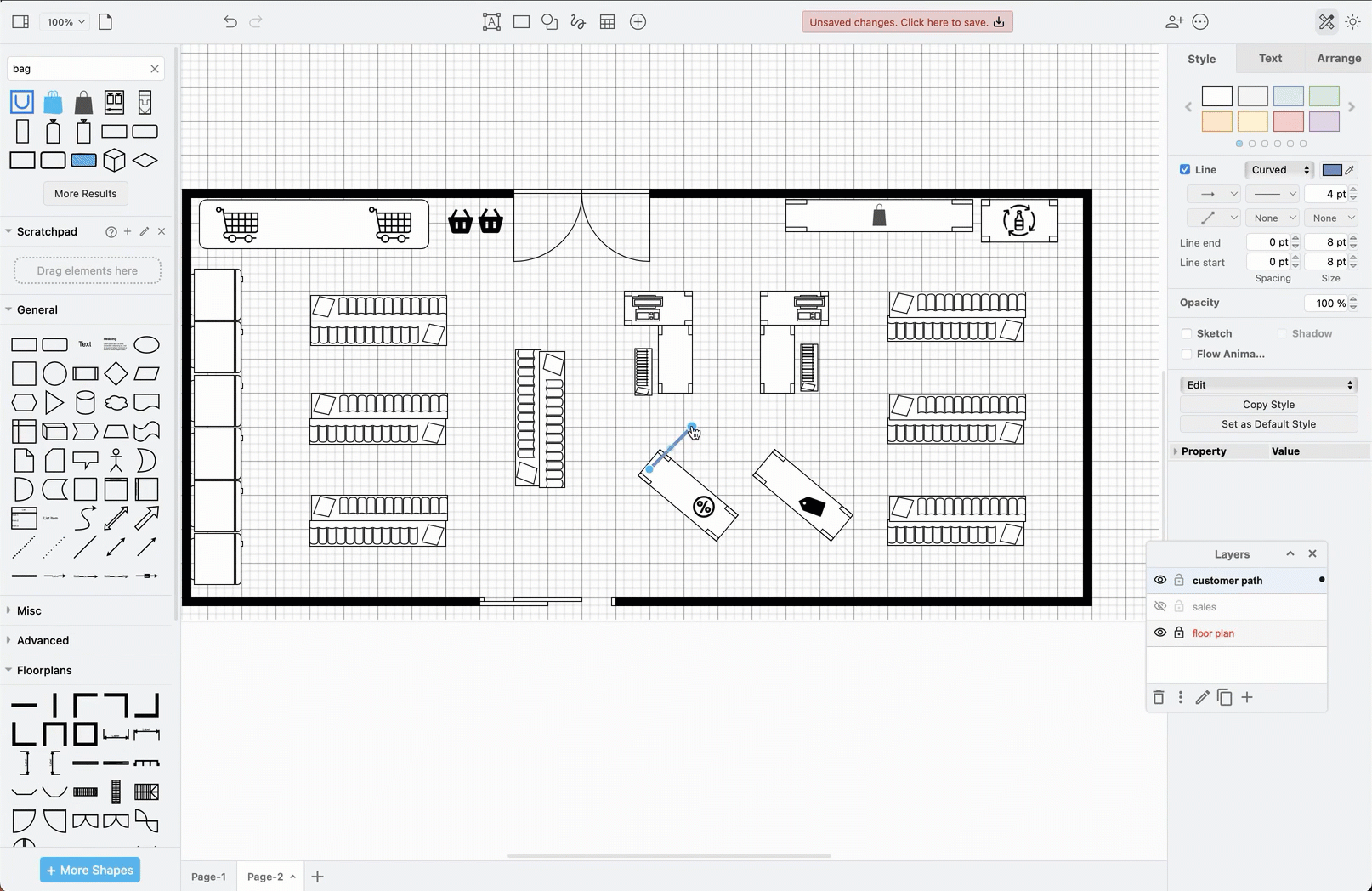Open the Page-1 tab

click(208, 877)
